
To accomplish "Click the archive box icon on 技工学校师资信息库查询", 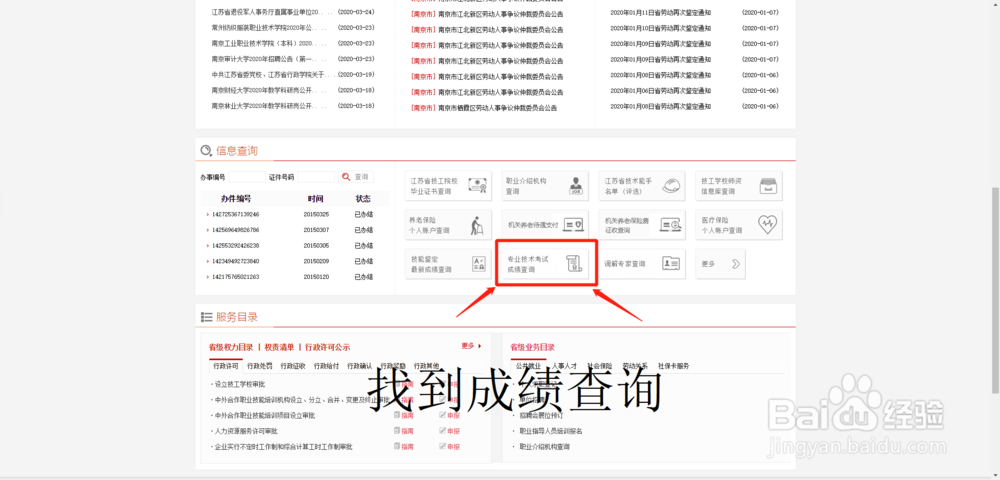I will (768, 185).
